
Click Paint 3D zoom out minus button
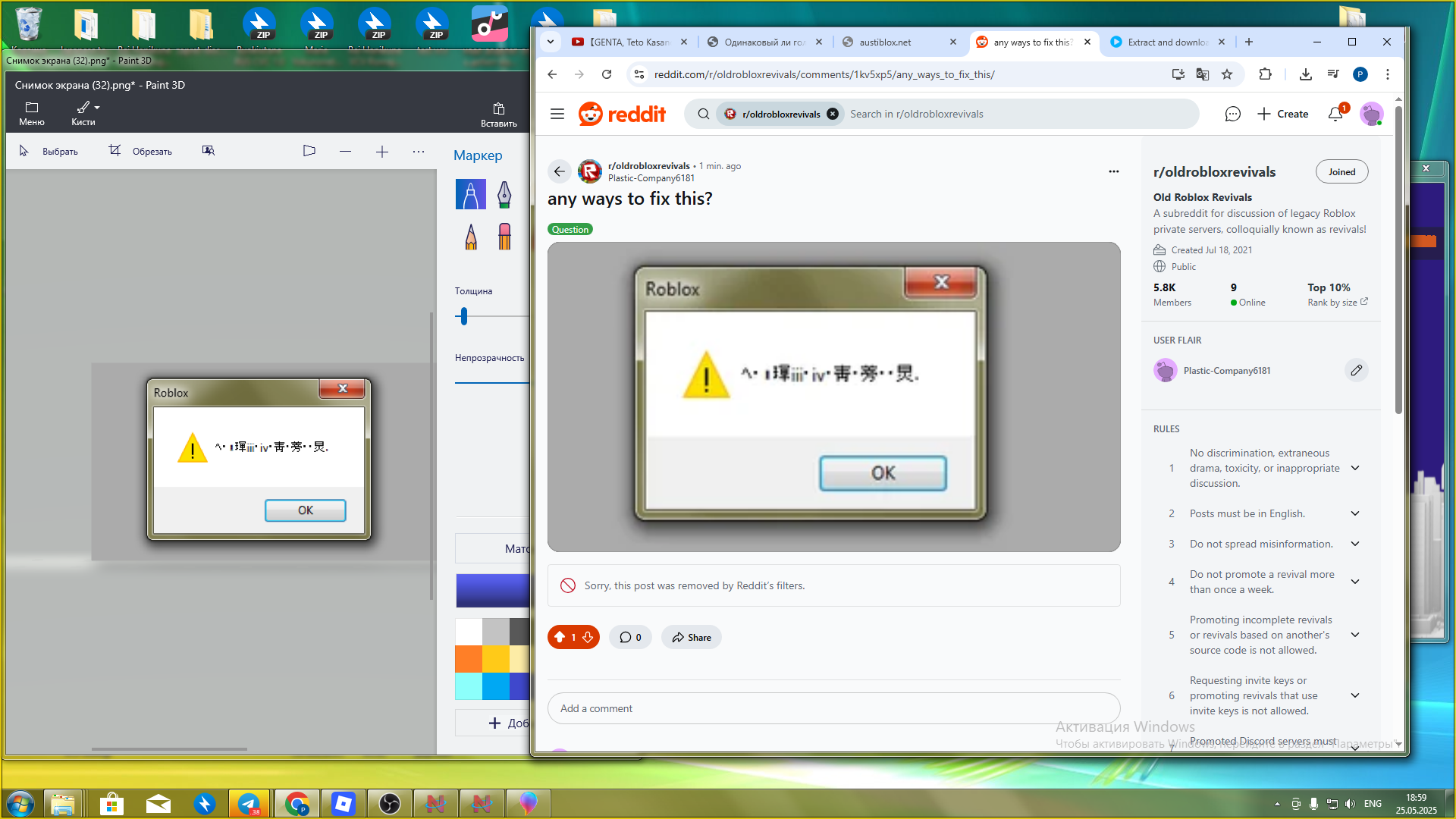pyautogui.click(x=345, y=151)
